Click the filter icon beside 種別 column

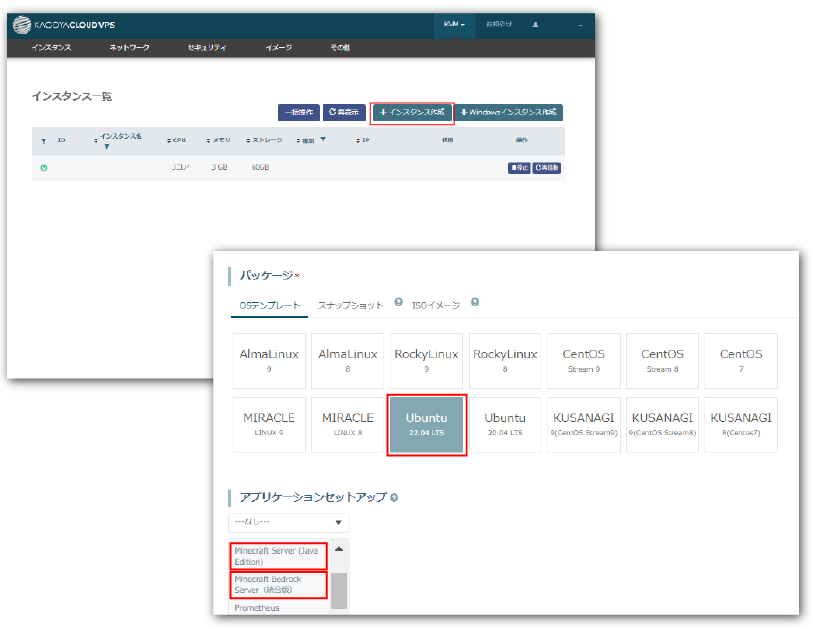tap(323, 140)
